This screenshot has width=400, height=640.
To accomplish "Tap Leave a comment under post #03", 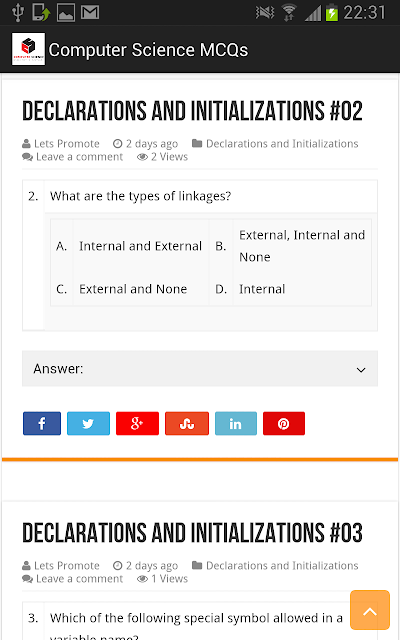I will 79,579.
